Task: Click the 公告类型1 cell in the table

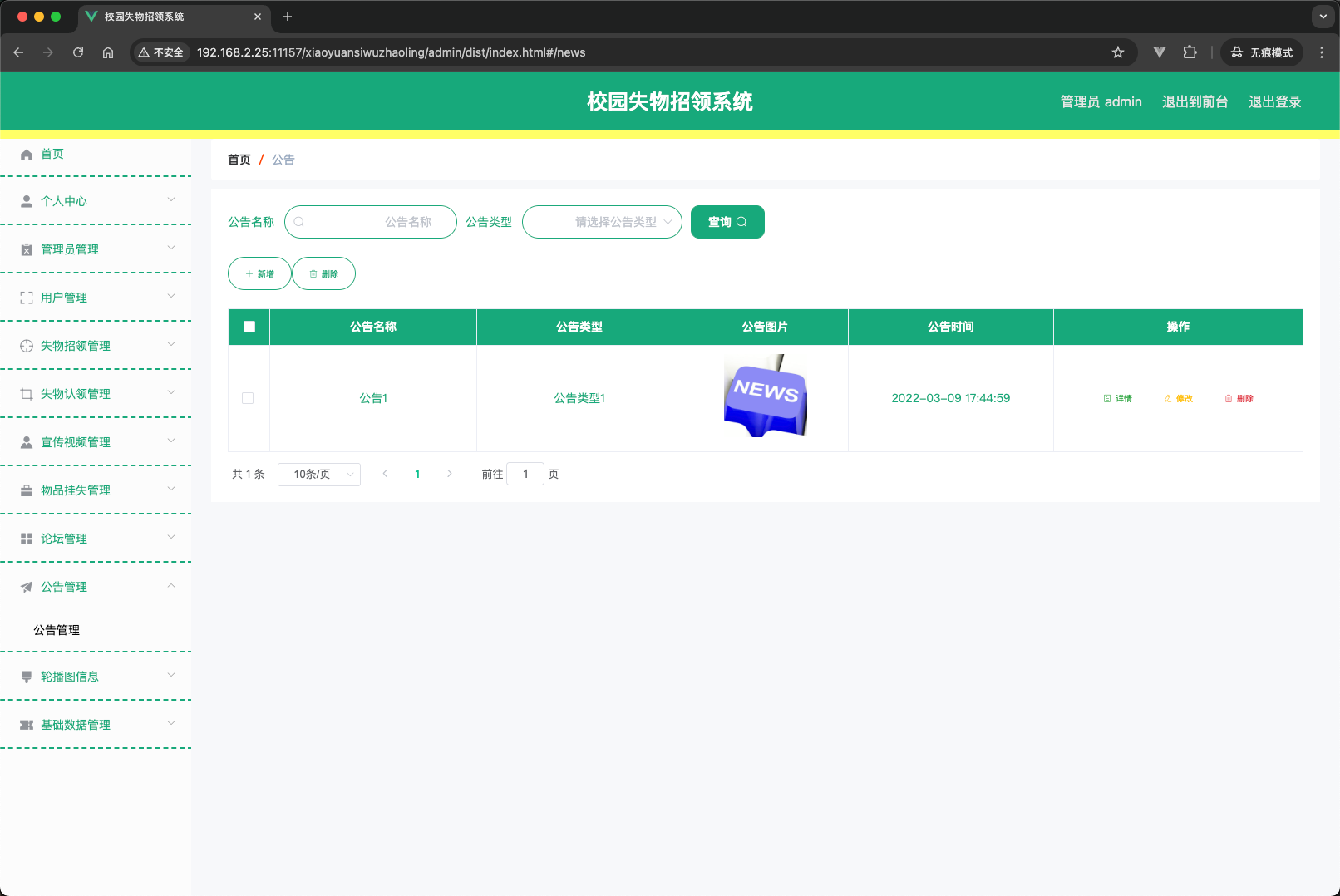Action: (x=579, y=398)
